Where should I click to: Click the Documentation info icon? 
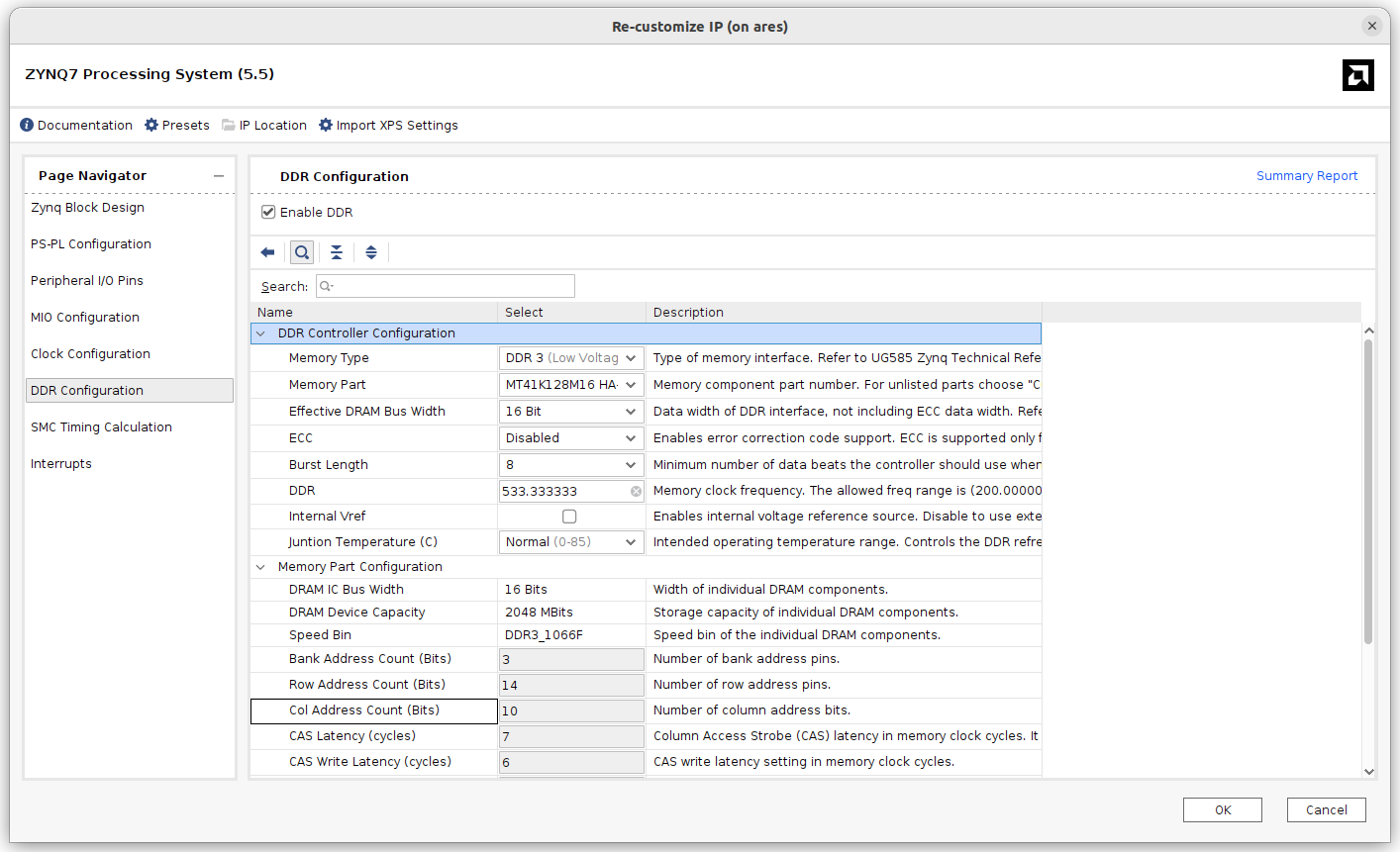(x=27, y=125)
